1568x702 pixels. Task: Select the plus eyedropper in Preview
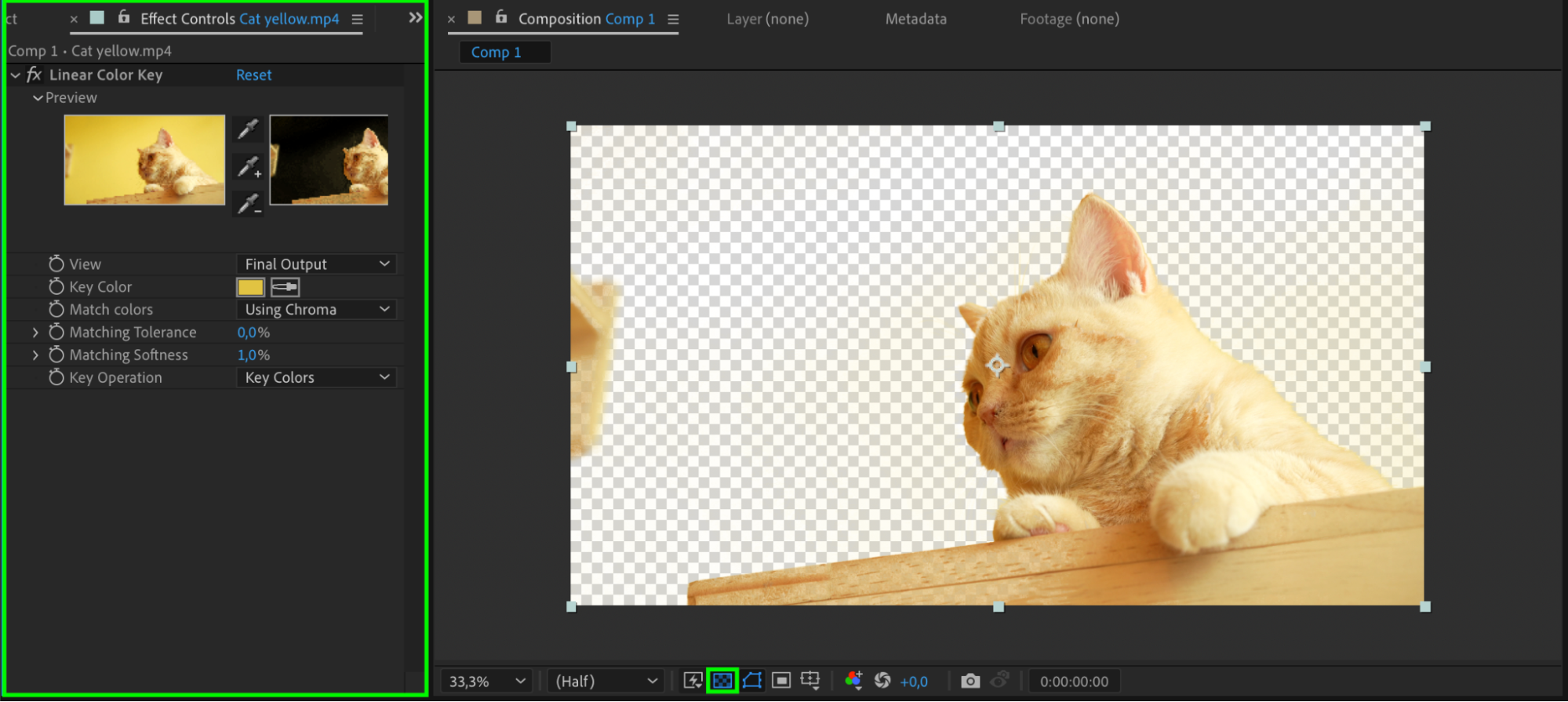click(249, 166)
